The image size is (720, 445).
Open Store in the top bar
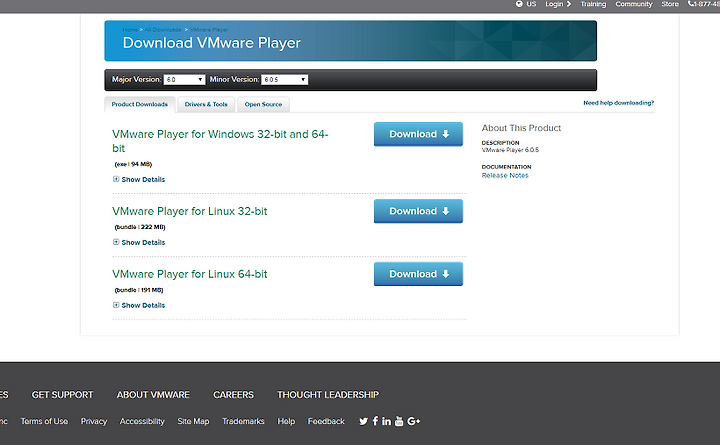click(x=670, y=4)
